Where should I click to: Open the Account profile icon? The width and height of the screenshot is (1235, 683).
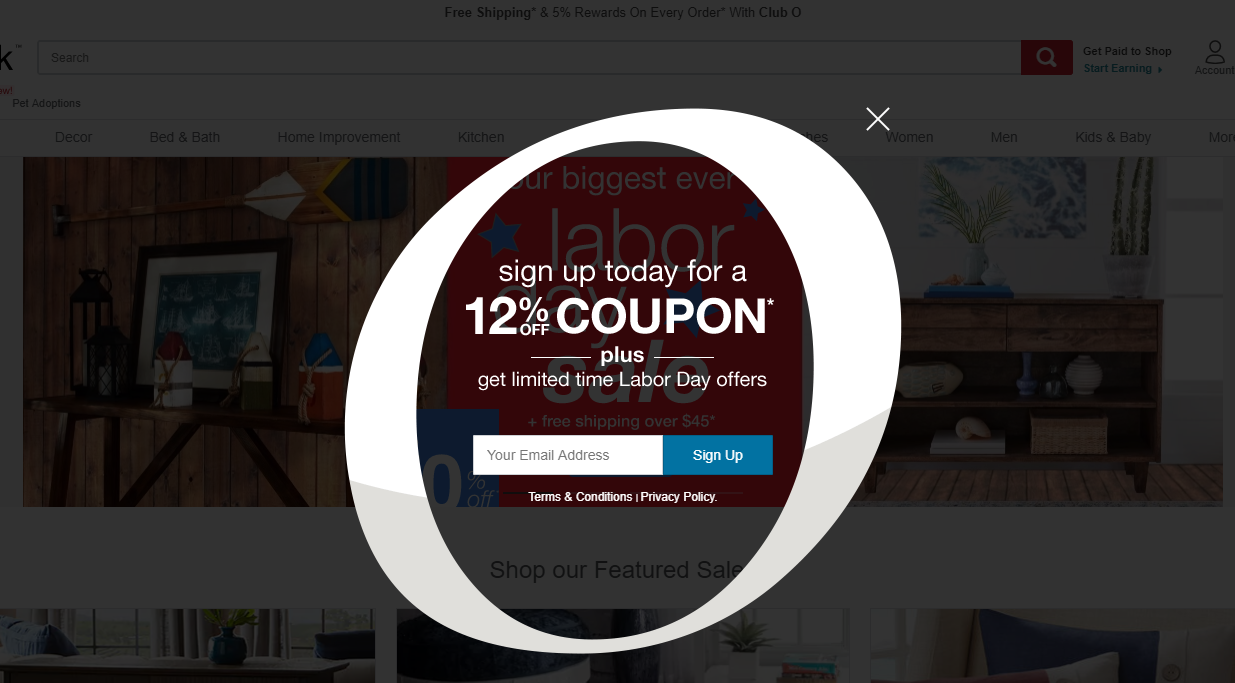click(1214, 57)
